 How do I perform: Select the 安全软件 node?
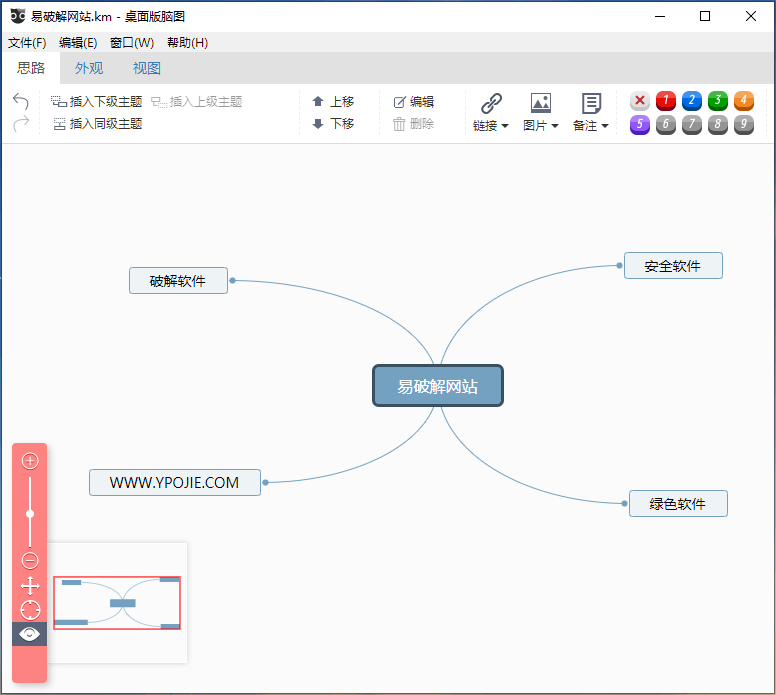click(x=673, y=266)
